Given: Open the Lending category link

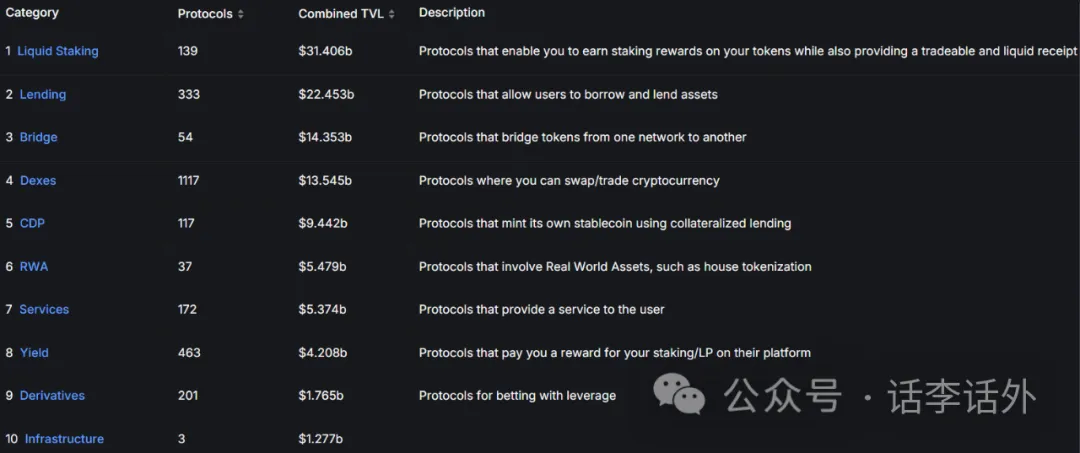Looking at the screenshot, I should tap(43, 94).
